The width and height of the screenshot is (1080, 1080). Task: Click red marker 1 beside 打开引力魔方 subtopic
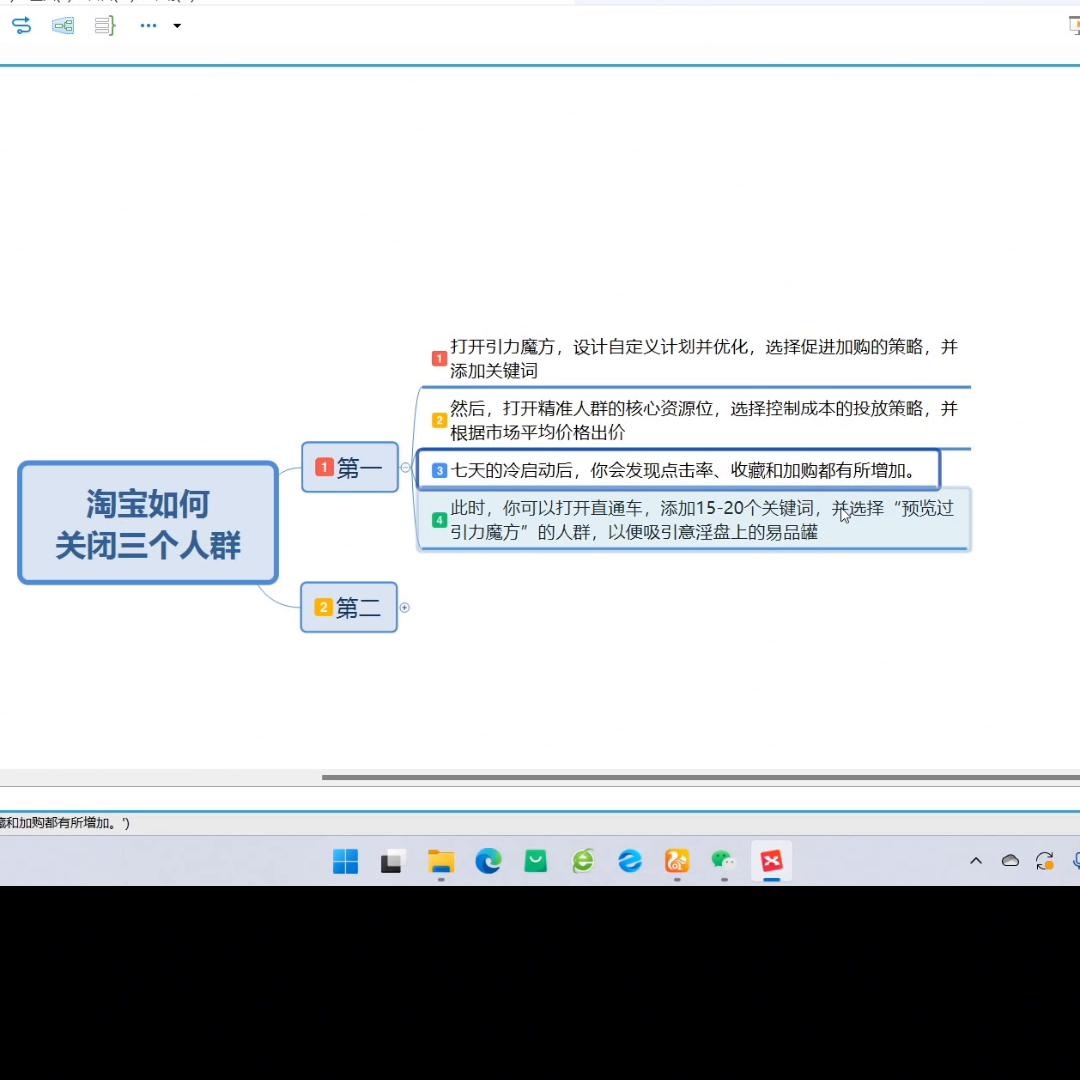(439, 358)
